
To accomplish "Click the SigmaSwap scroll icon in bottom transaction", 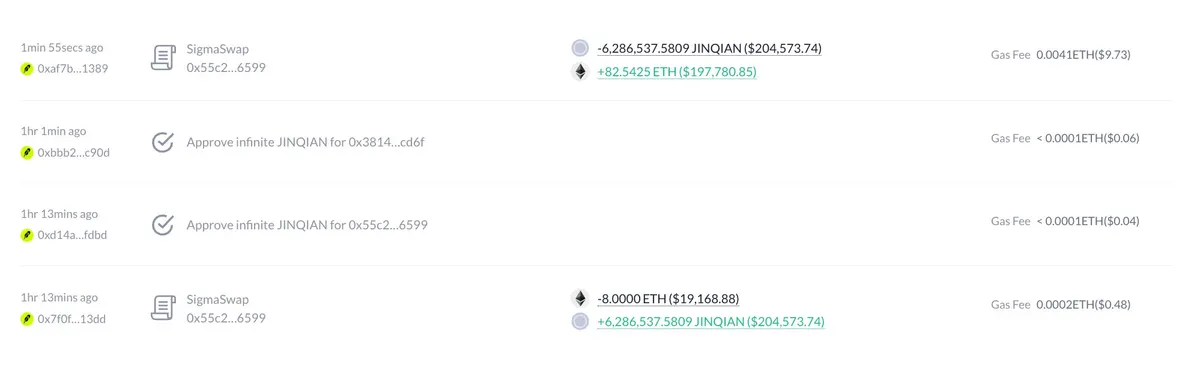I will coord(163,308).
